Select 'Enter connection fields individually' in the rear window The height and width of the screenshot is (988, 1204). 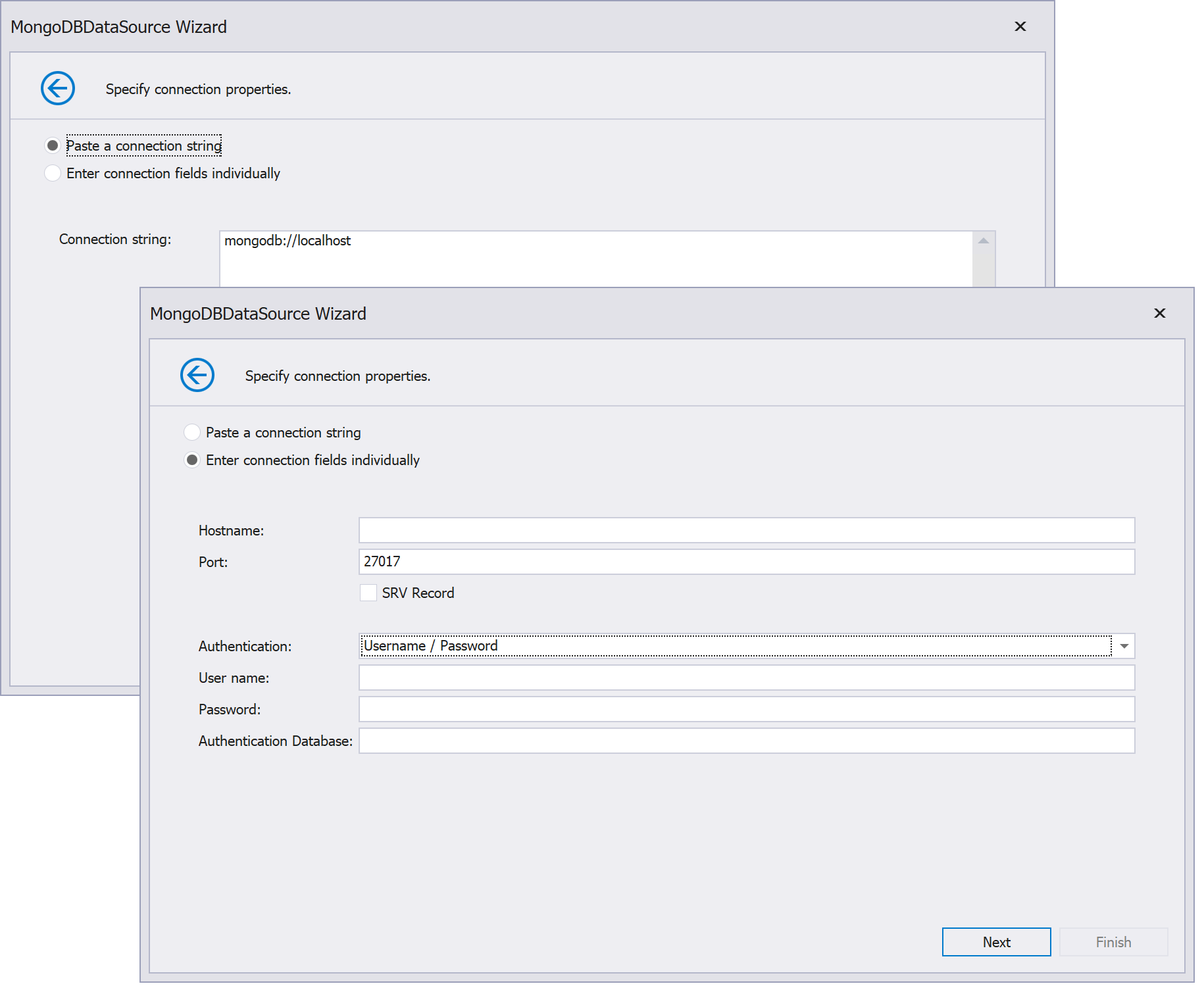click(x=53, y=173)
